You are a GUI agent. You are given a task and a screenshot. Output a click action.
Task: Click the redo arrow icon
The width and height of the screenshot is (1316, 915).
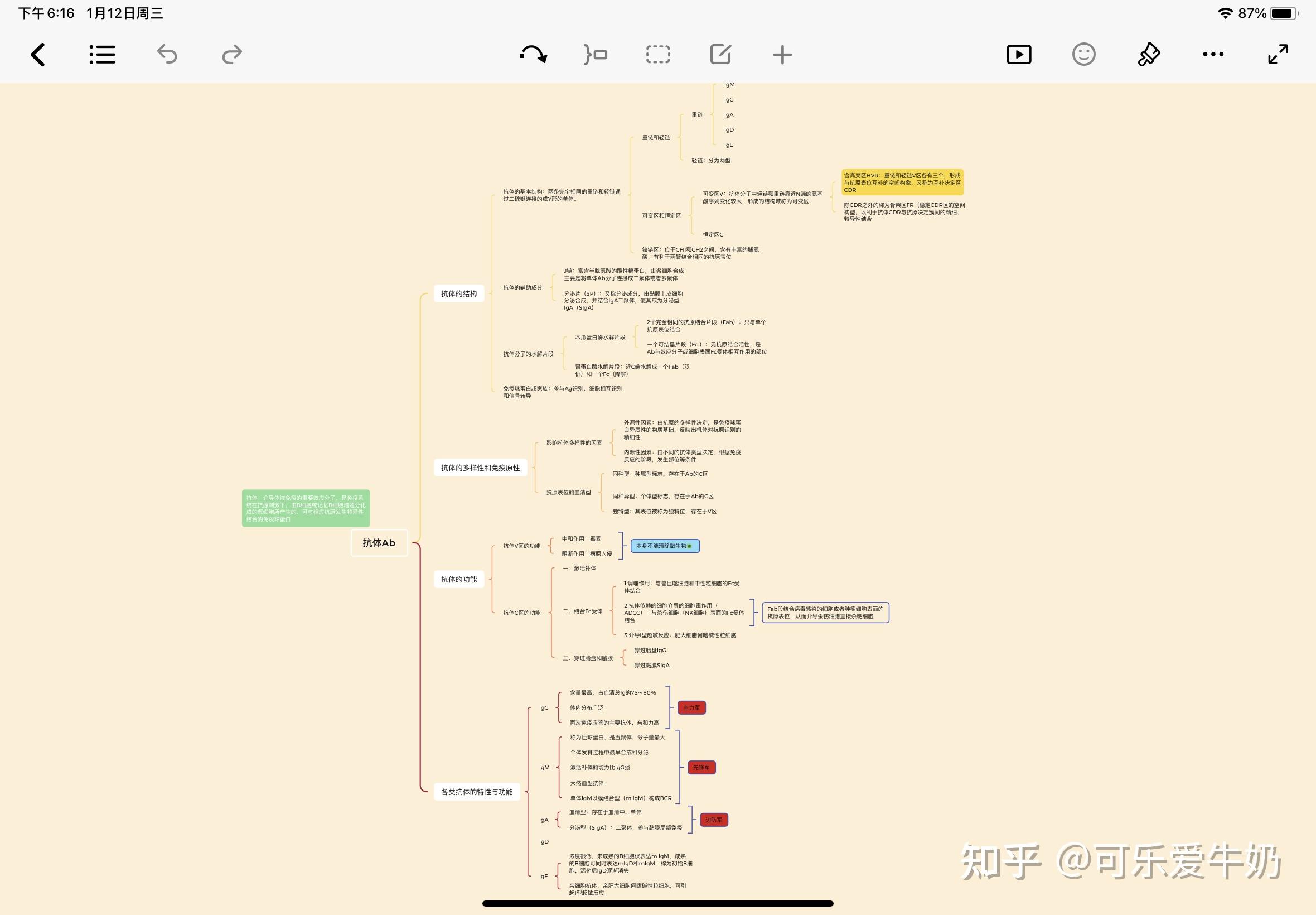232,55
